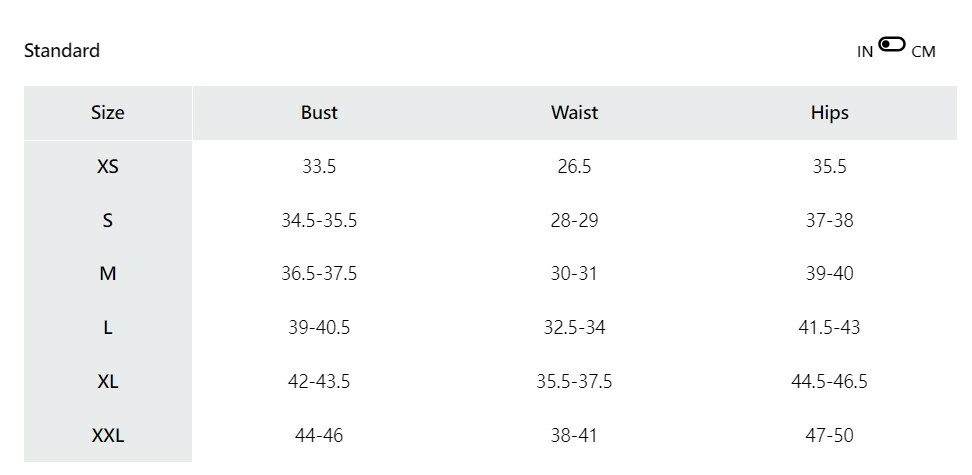Click the XXL hips value 47-50
The height and width of the screenshot is (475, 972).
[829, 436]
